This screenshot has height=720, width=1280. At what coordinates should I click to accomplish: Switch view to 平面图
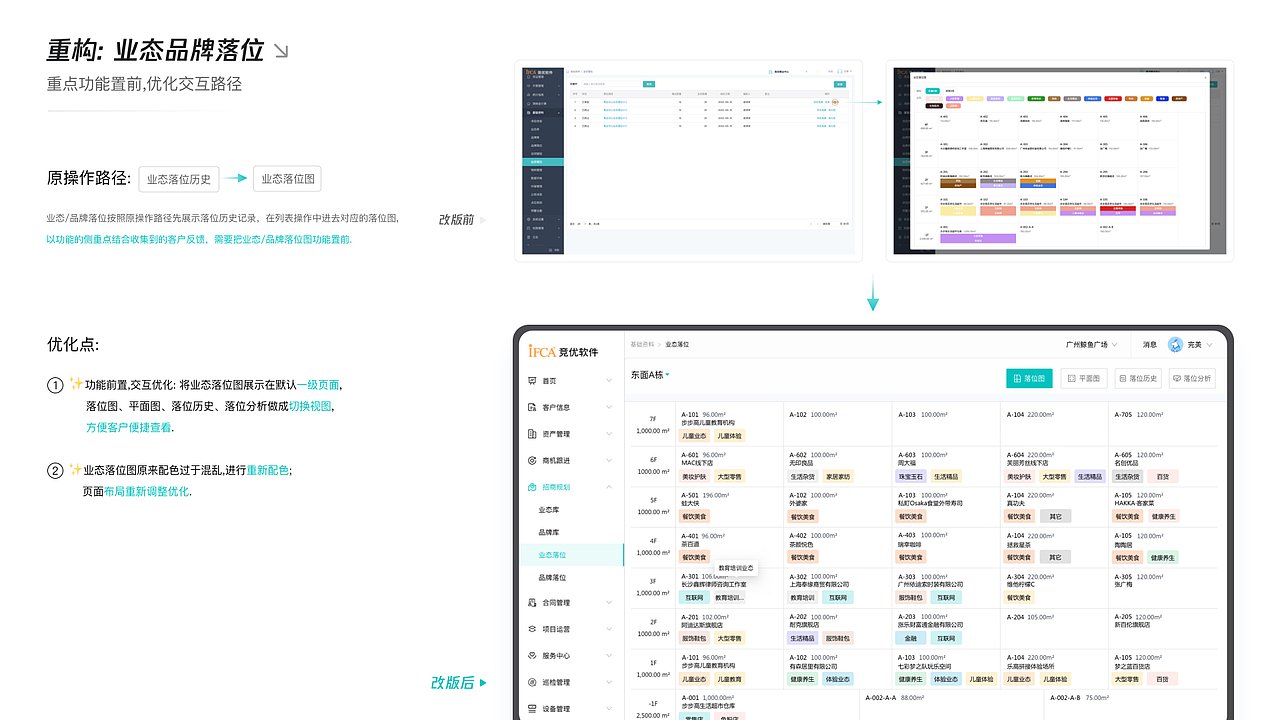coord(1085,378)
